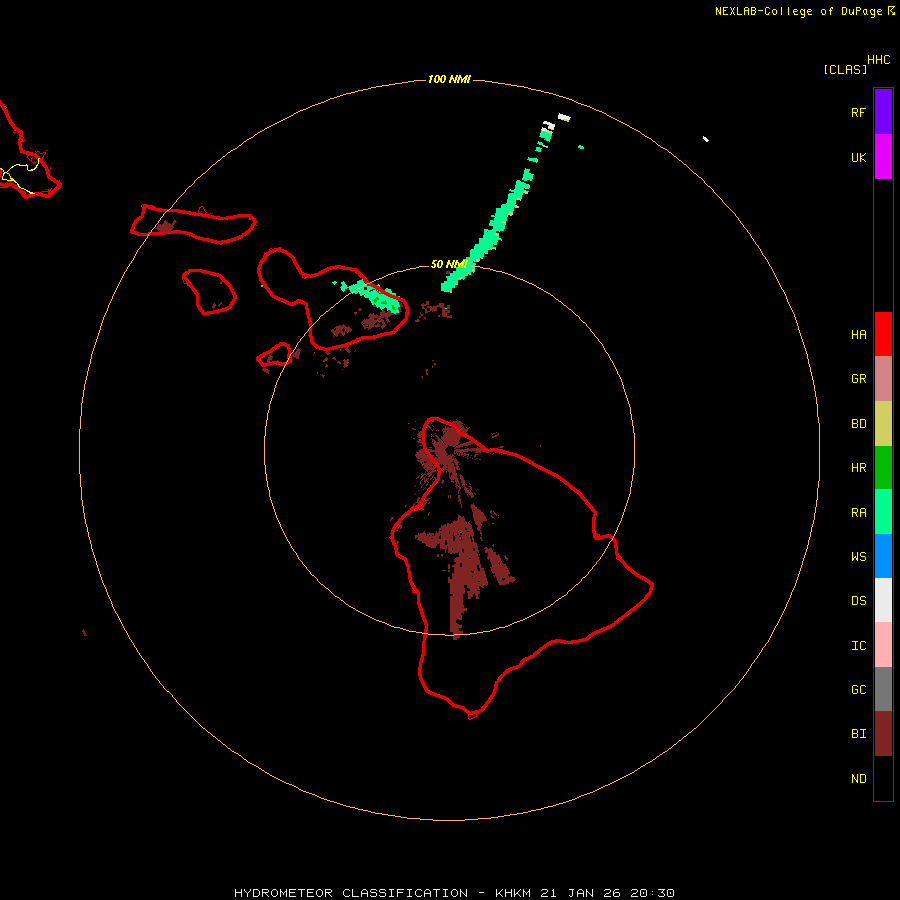The width and height of the screenshot is (900, 900).
Task: Click the HR legend label
Action: (x=858, y=468)
